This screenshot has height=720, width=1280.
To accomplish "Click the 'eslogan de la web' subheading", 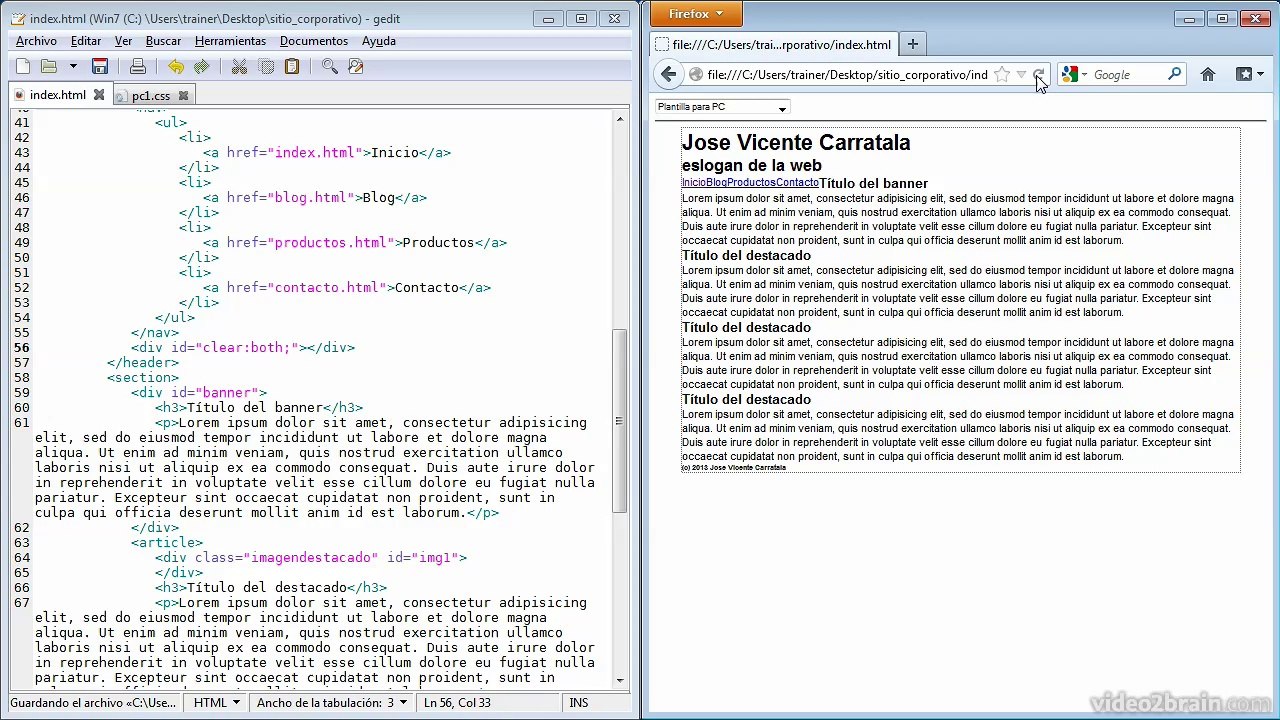I will (x=752, y=166).
